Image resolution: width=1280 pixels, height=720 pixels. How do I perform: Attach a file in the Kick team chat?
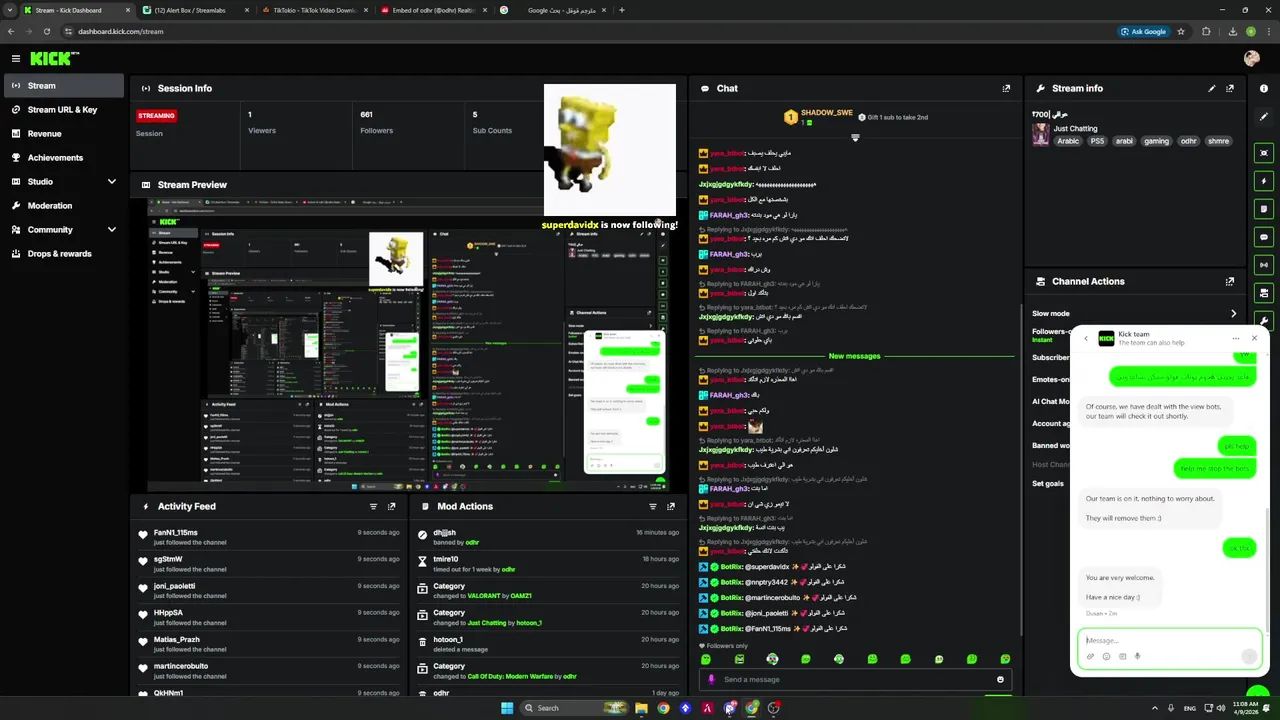click(1090, 657)
